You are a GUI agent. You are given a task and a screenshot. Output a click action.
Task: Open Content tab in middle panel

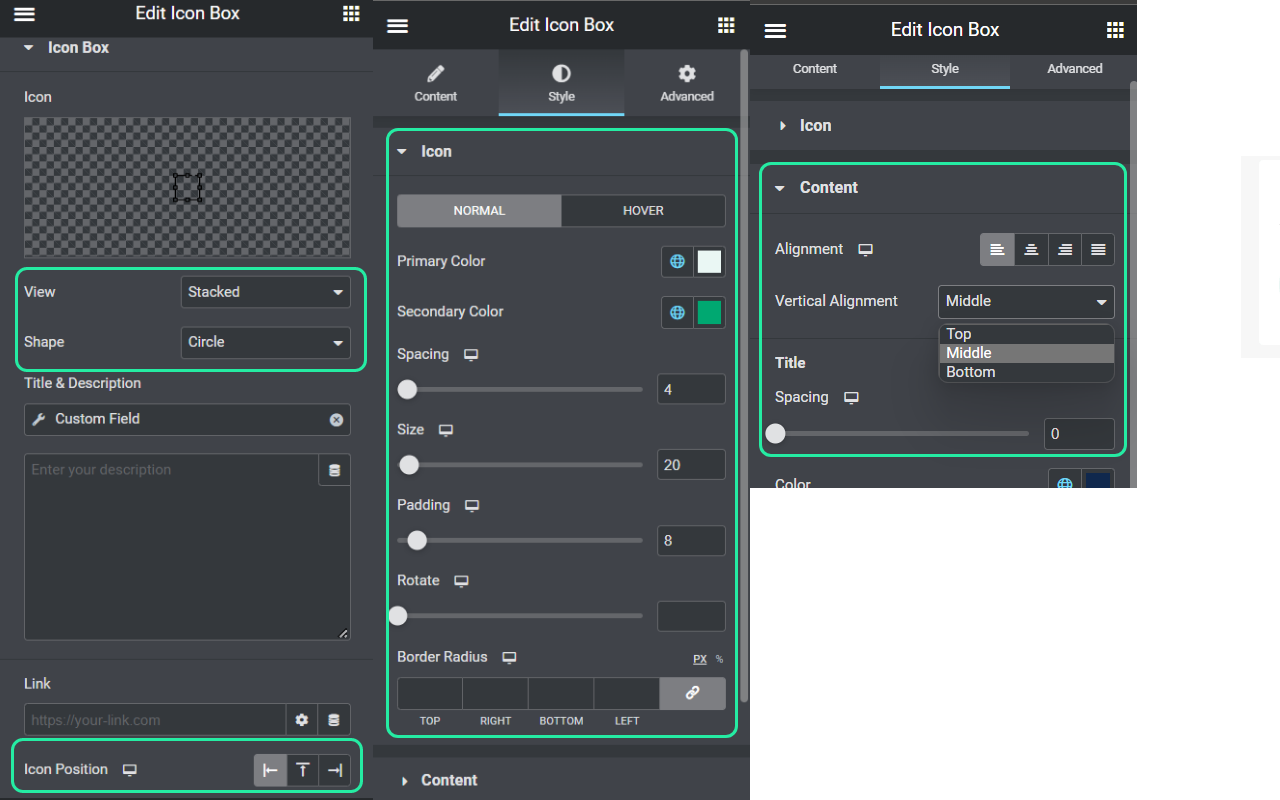(435, 83)
